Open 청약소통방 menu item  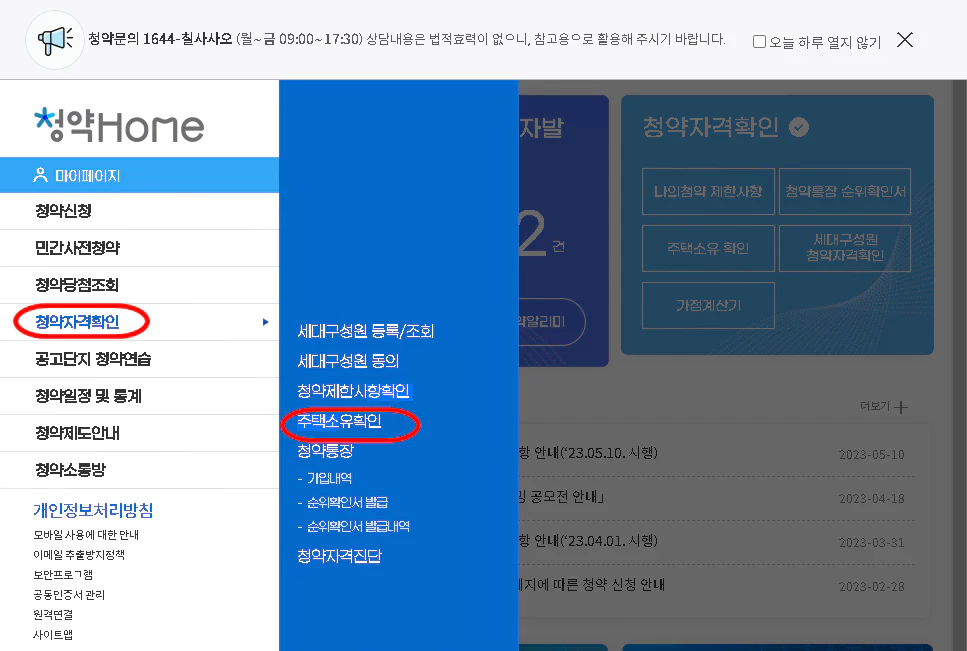[139, 470]
